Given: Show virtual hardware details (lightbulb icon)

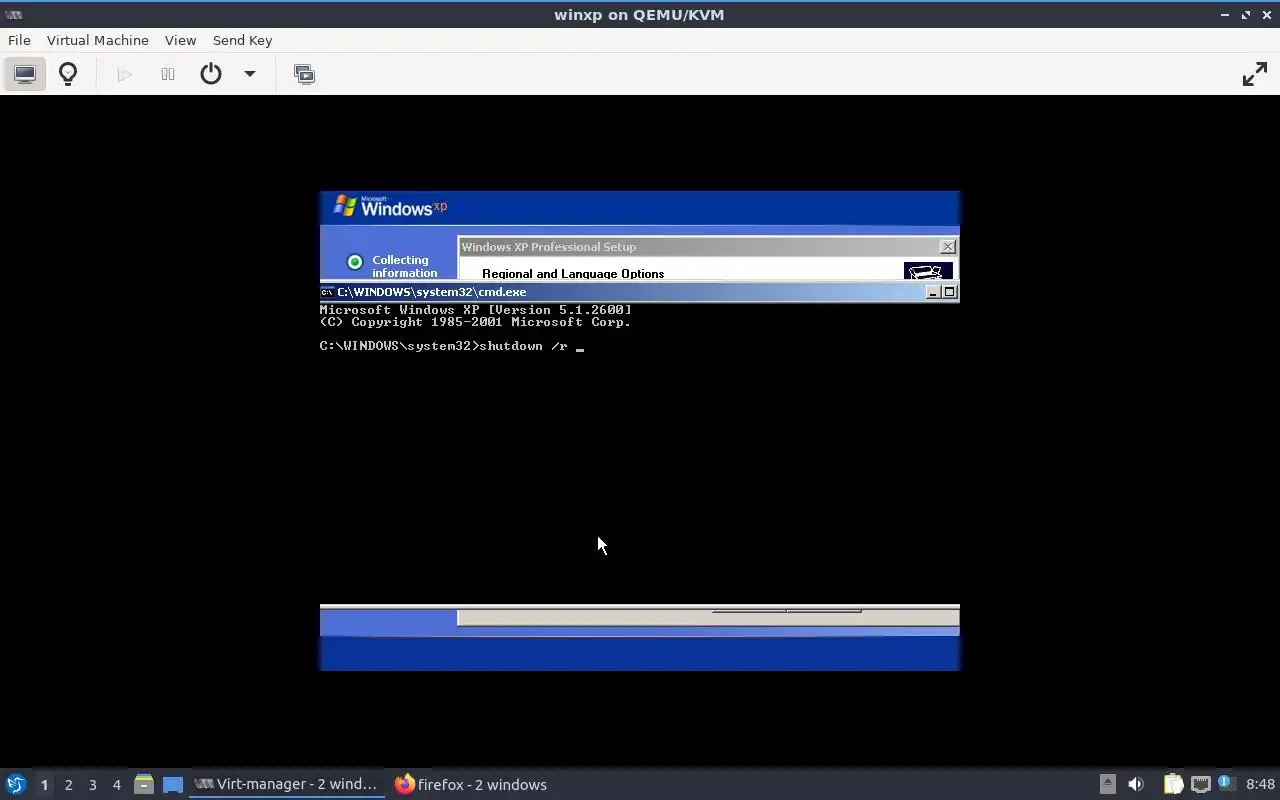Looking at the screenshot, I should pos(68,74).
